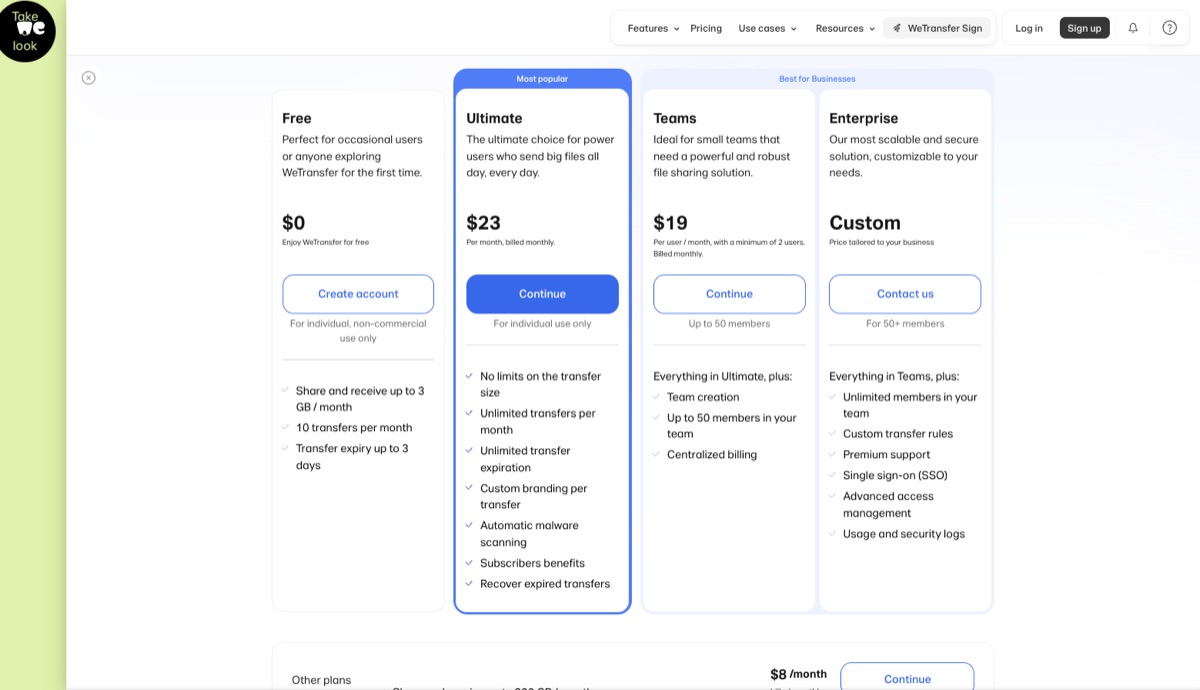Expand the Resources dropdown
The height and width of the screenshot is (690, 1200).
pyautogui.click(x=845, y=28)
